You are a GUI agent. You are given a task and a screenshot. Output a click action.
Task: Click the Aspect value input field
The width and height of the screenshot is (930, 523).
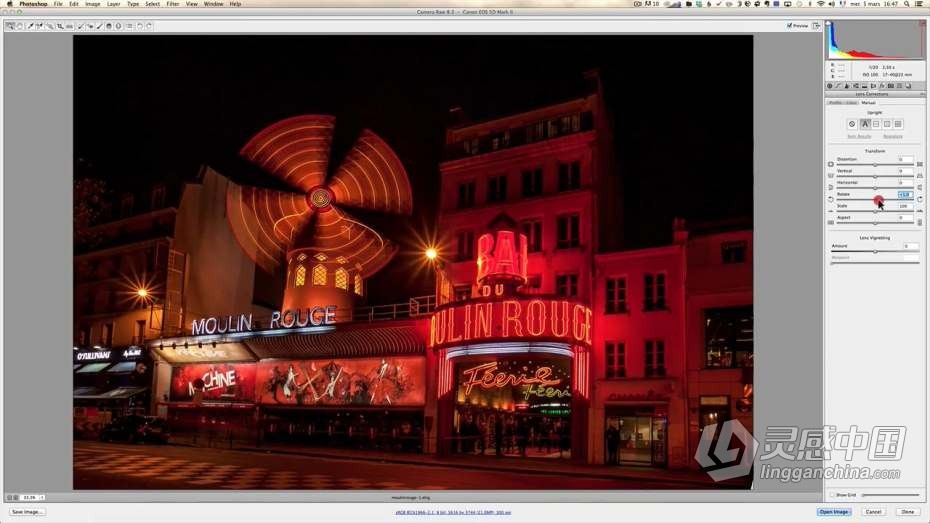click(905, 218)
